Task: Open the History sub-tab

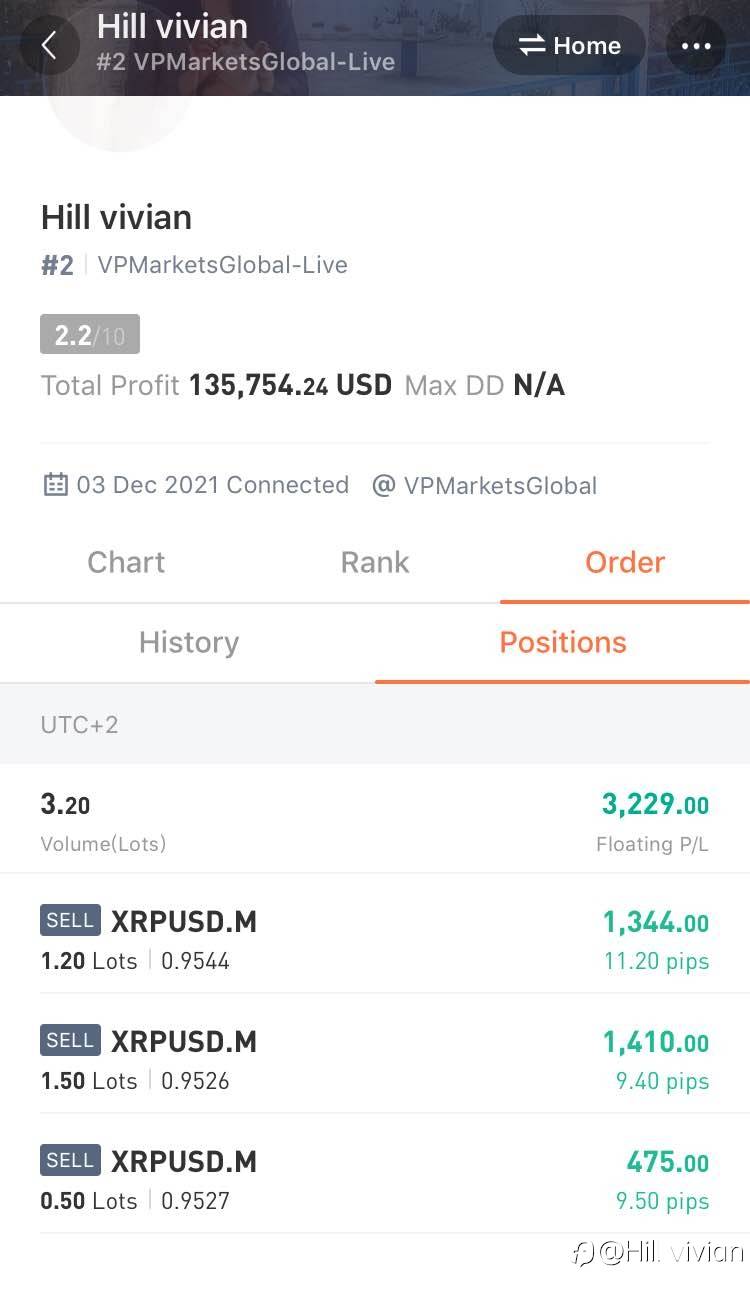Action: point(189,642)
